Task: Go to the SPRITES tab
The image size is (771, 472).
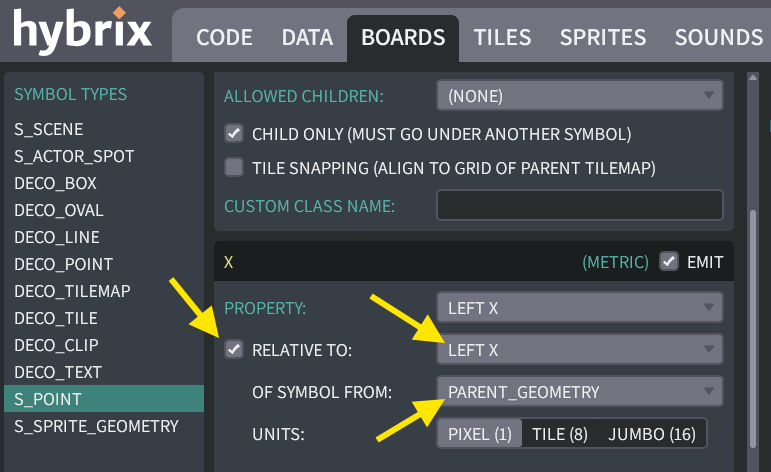Action: pyautogui.click(x=602, y=38)
